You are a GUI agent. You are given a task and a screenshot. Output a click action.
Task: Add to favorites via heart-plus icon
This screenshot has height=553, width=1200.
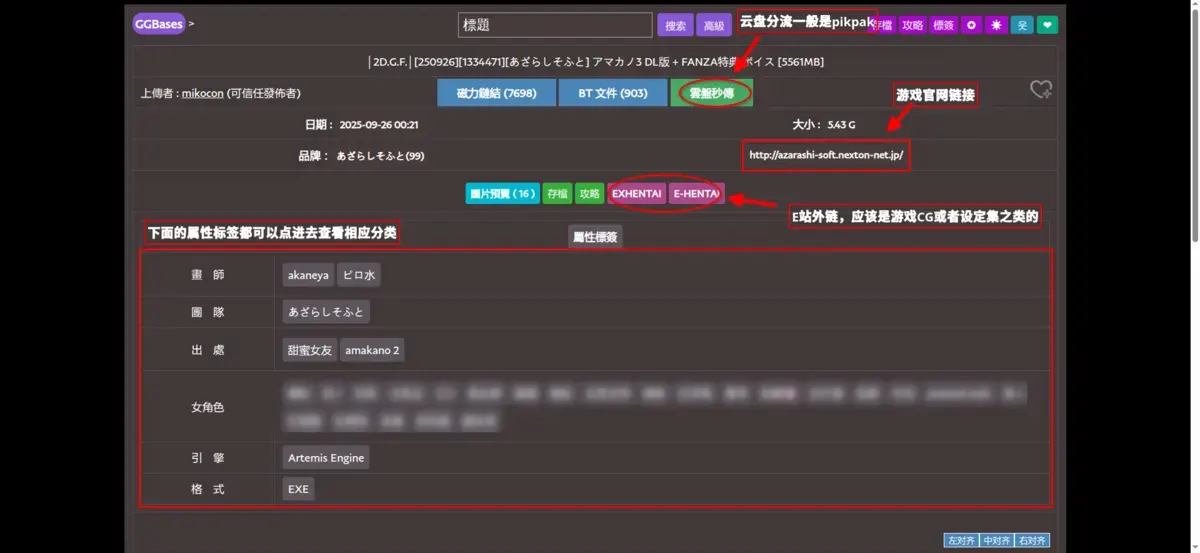[1041, 90]
